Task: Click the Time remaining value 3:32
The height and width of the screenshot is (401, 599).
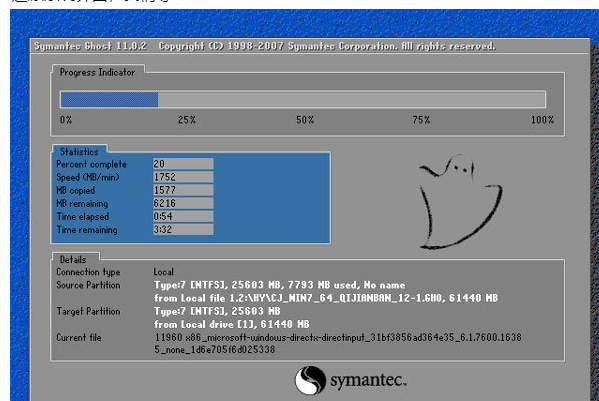Action: [x=183, y=229]
